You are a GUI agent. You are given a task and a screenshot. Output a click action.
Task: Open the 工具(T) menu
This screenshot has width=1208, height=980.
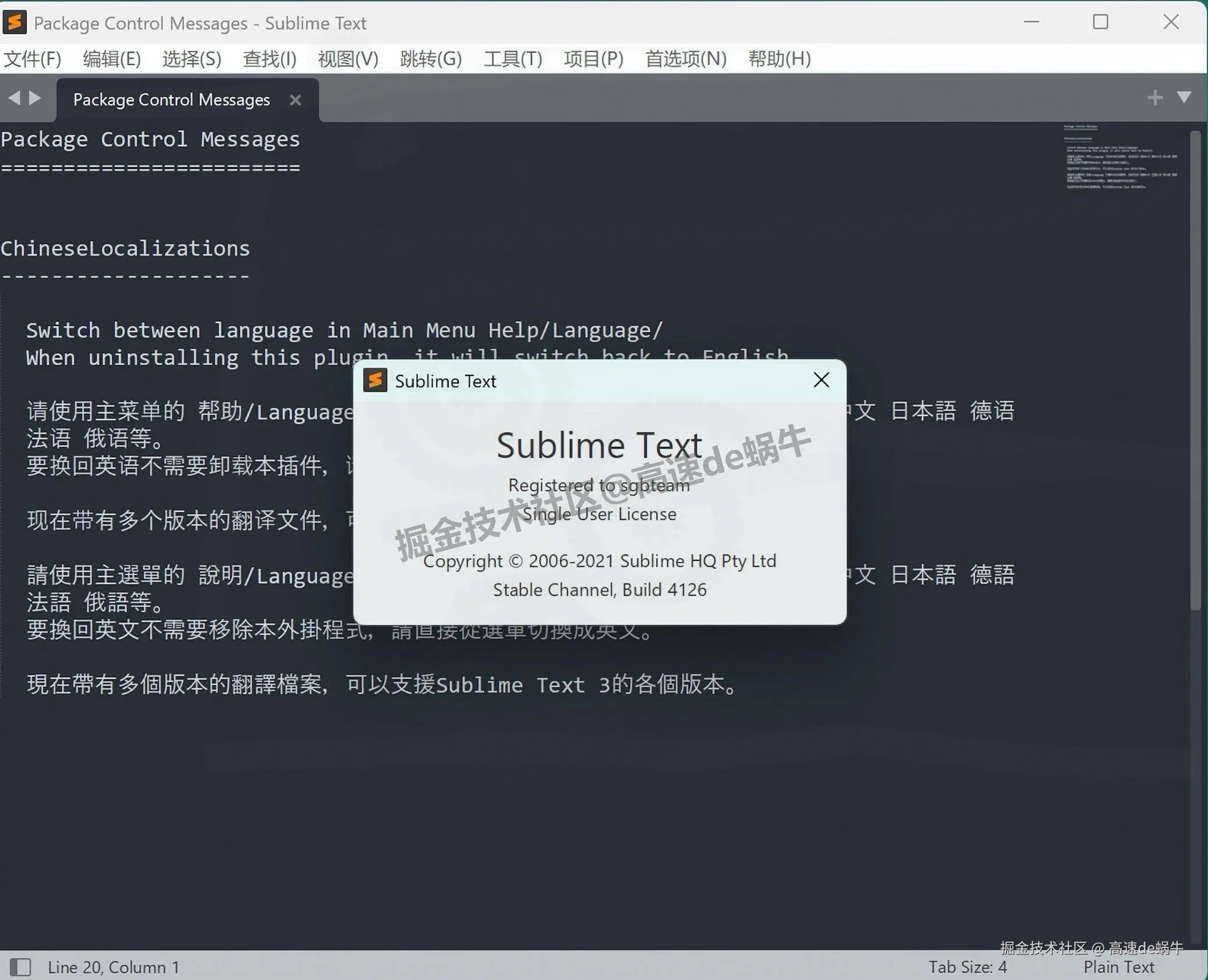[513, 59]
